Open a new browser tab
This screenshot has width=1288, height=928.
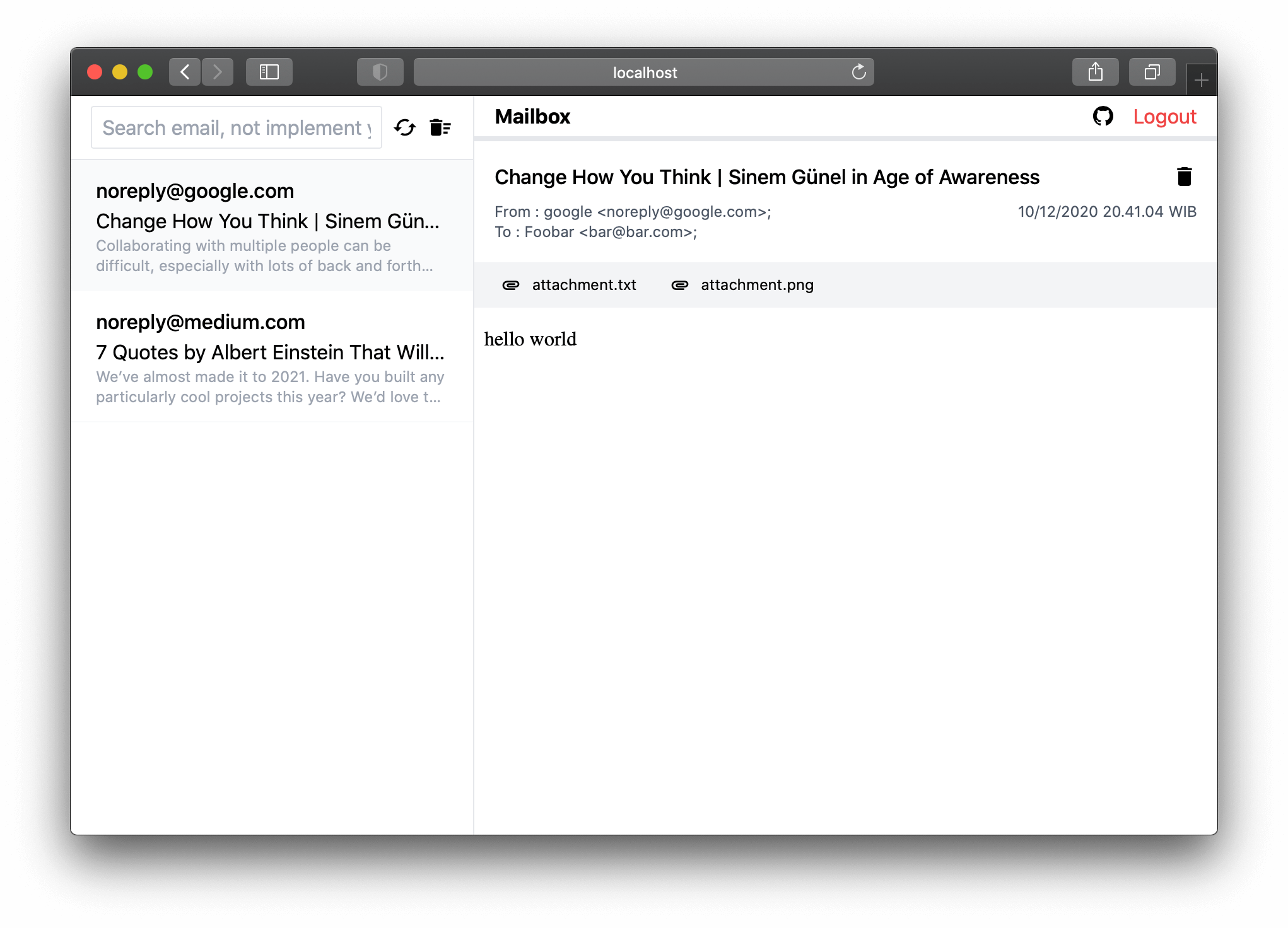[x=1201, y=80]
